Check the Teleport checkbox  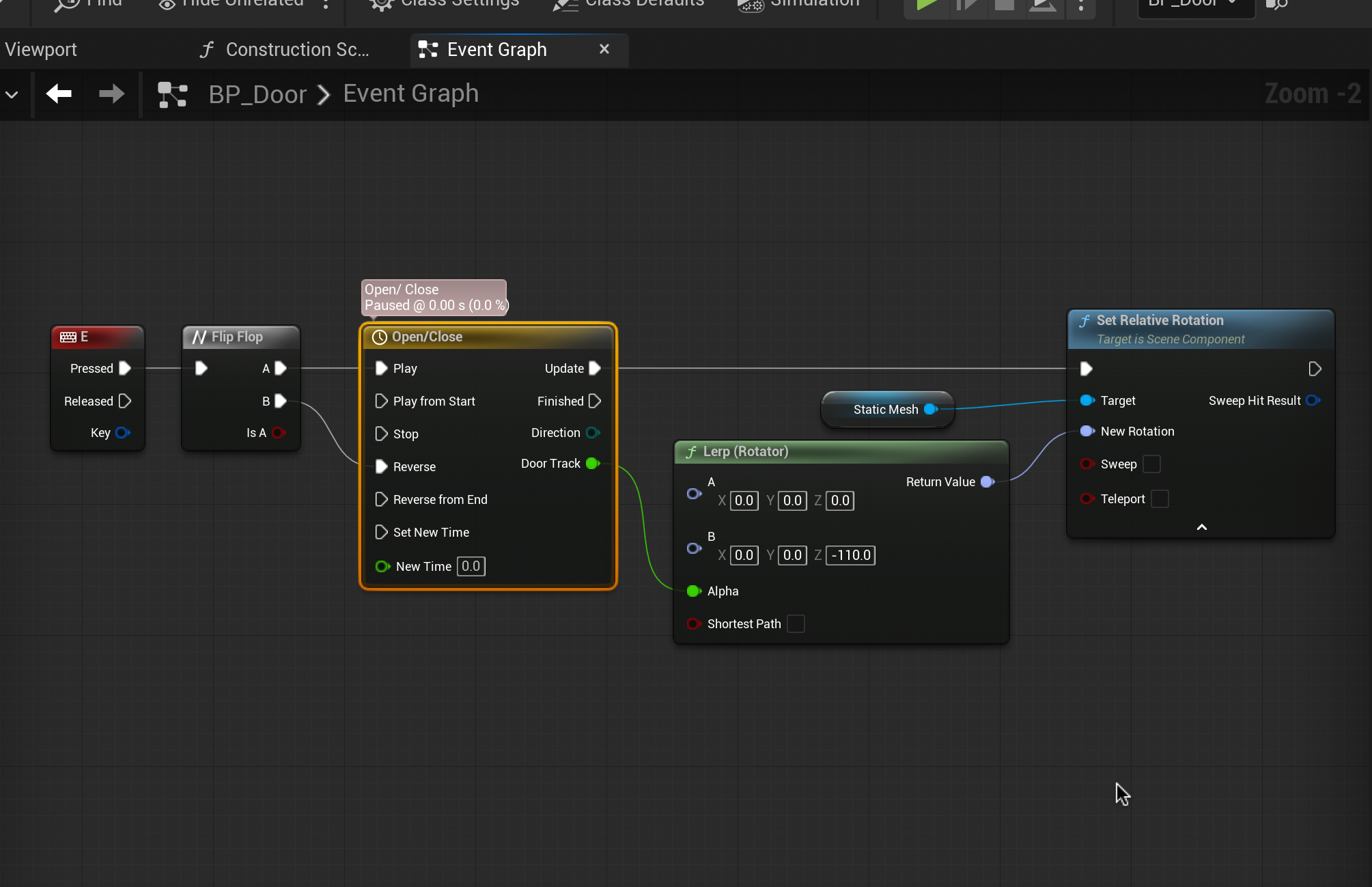(1160, 499)
